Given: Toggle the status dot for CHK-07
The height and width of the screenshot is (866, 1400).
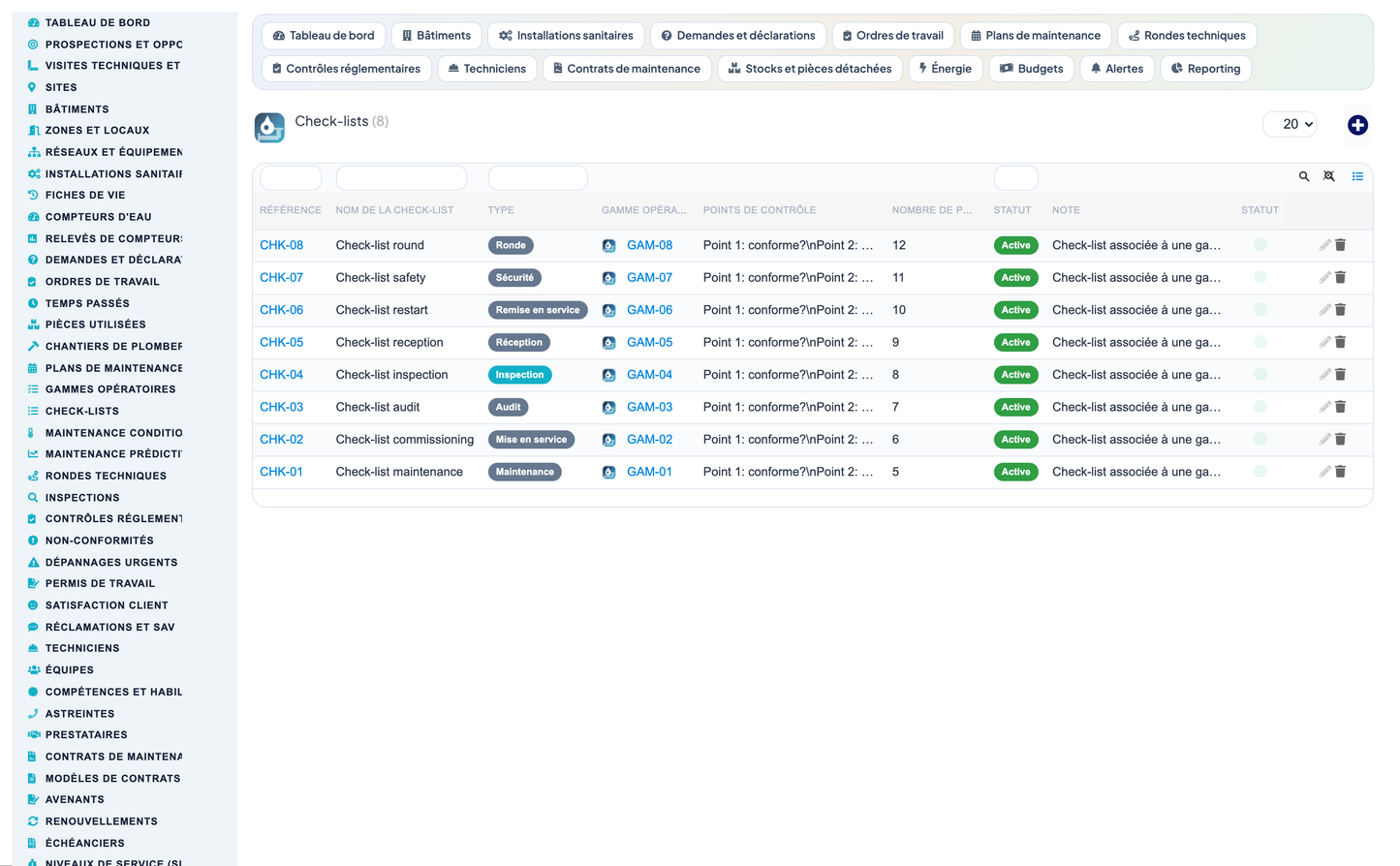Looking at the screenshot, I should click(1260, 277).
